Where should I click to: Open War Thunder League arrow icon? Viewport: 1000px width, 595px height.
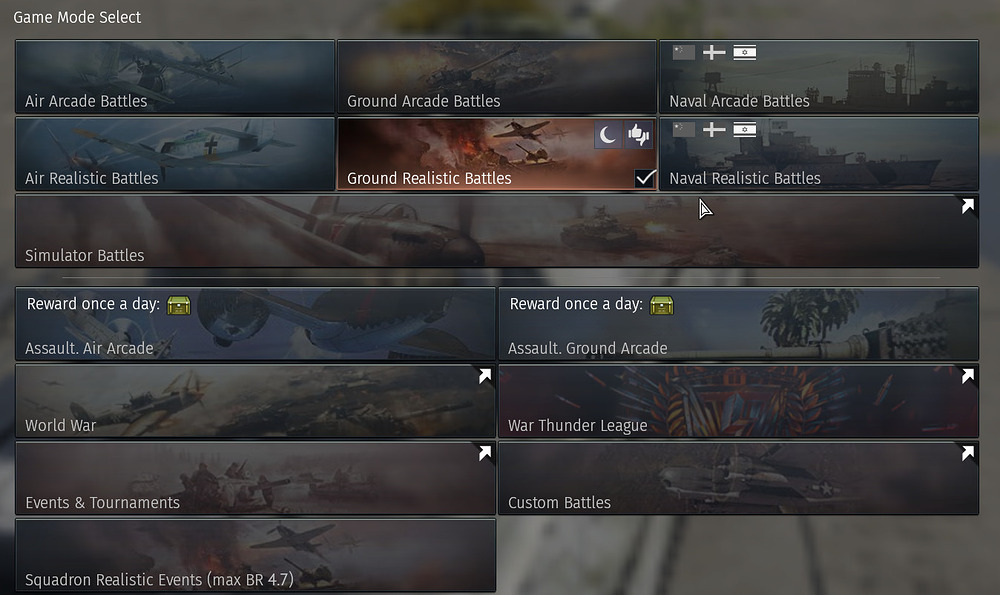click(x=967, y=376)
